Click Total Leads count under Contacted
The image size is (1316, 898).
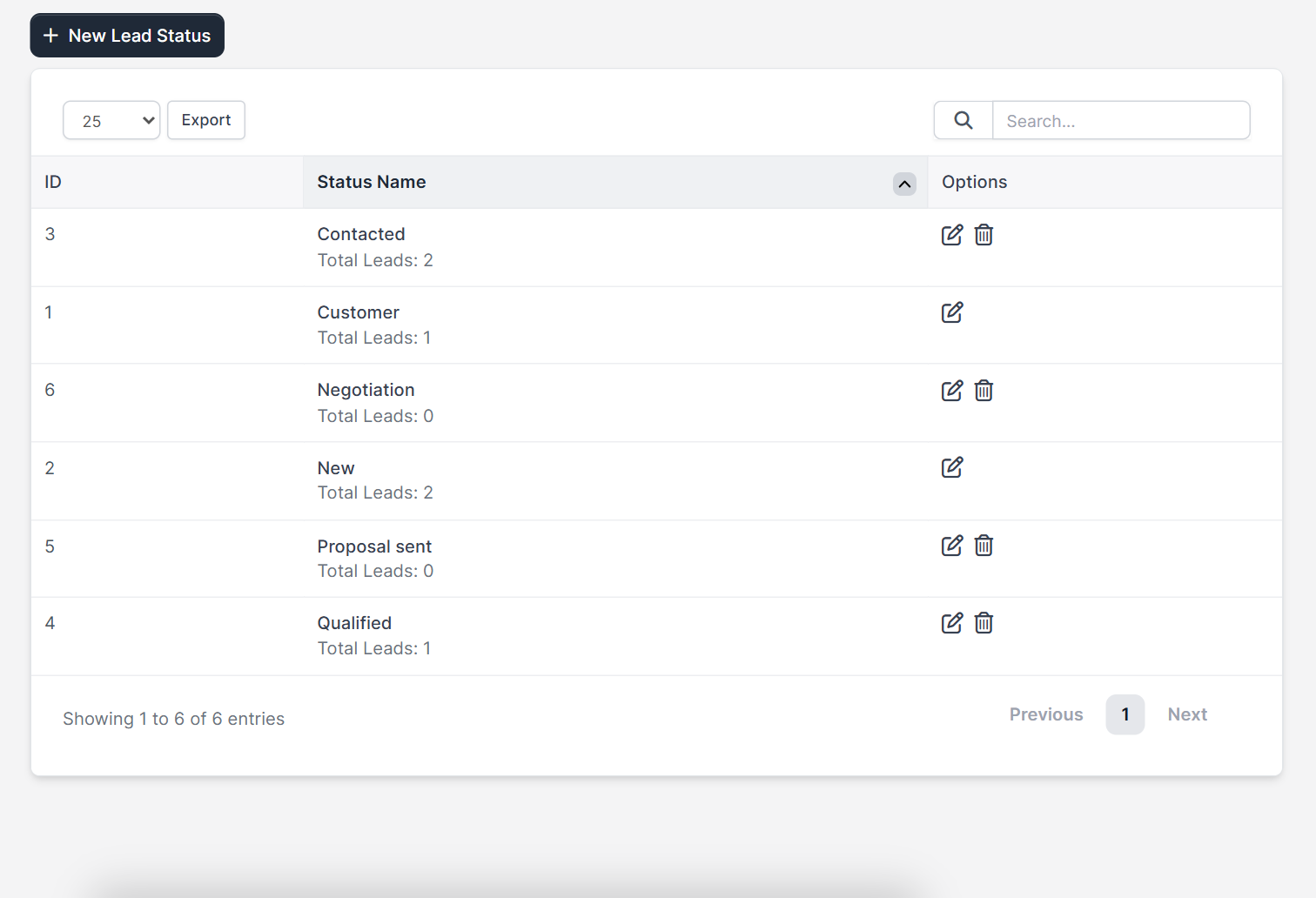[x=375, y=260]
